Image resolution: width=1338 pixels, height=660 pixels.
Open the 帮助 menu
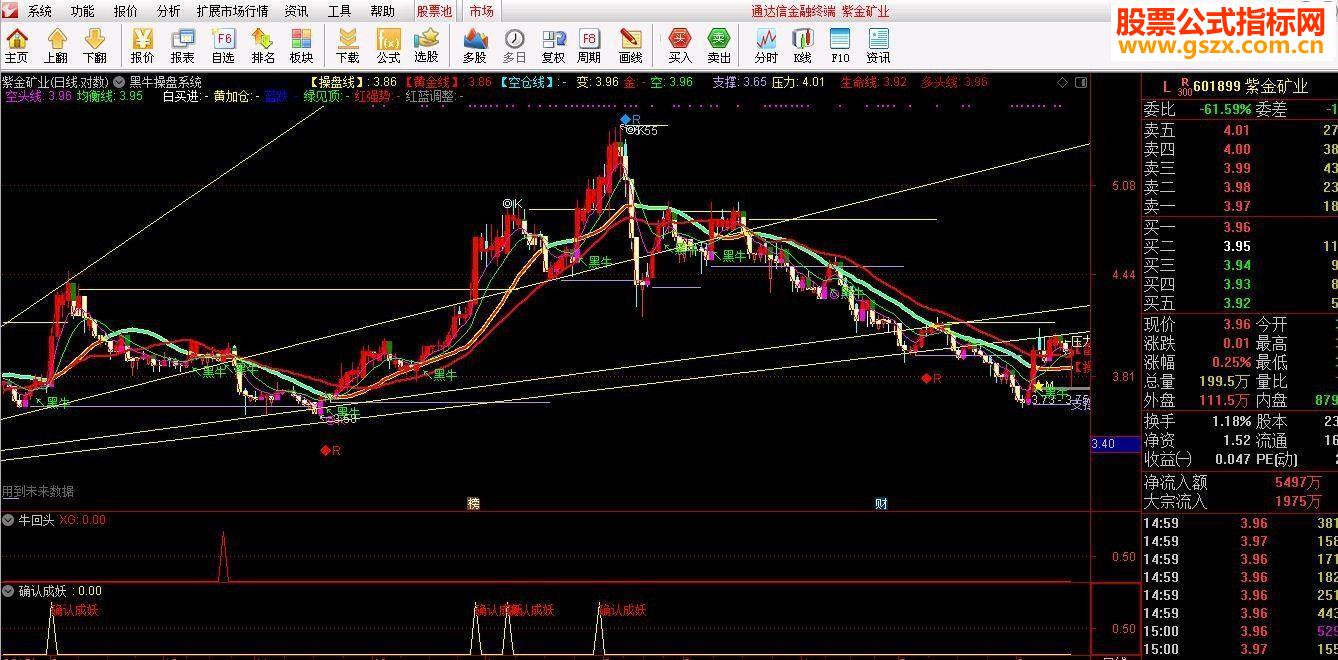[x=383, y=11]
